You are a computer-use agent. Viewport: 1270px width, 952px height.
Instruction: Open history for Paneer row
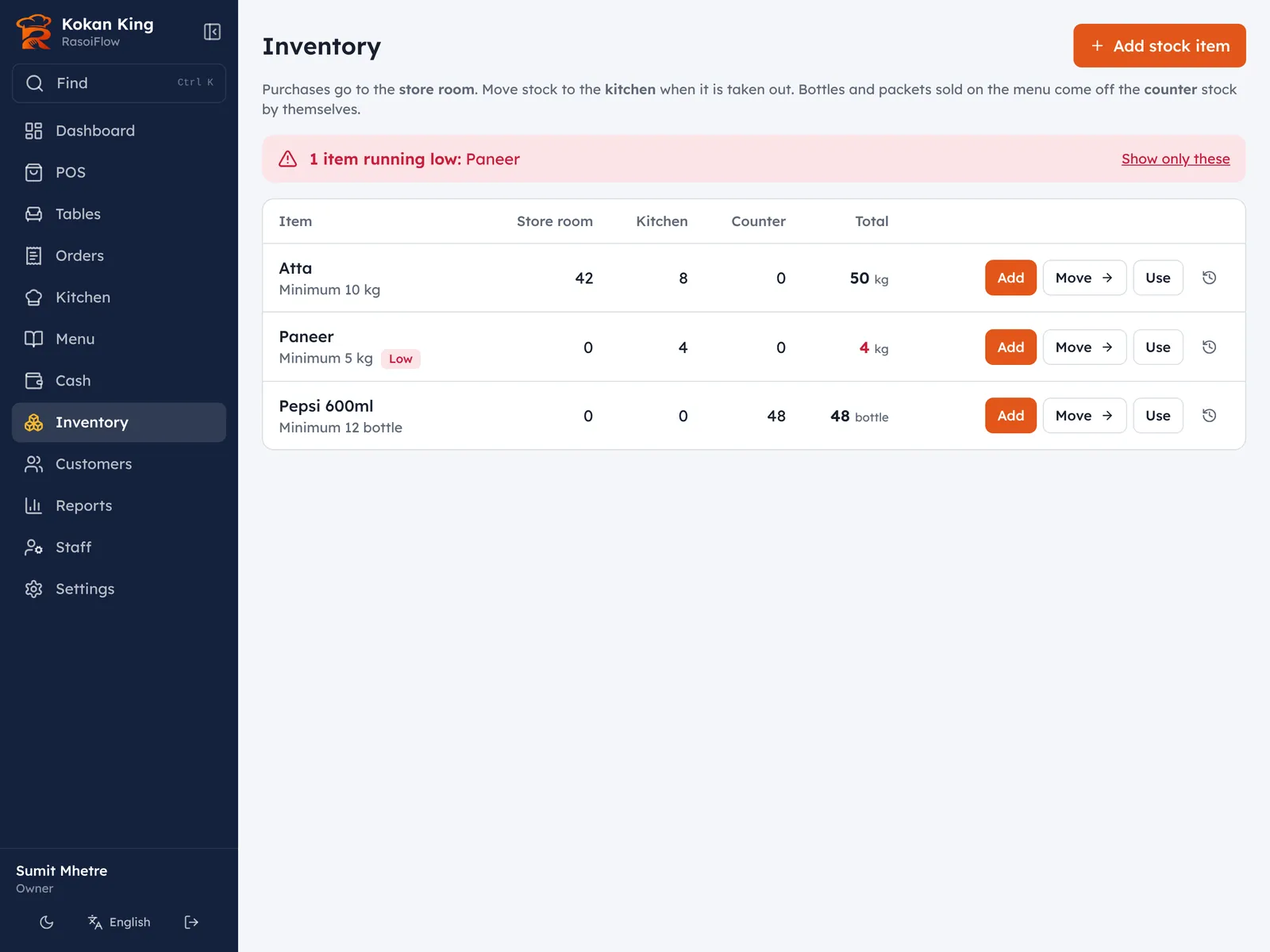(1209, 347)
